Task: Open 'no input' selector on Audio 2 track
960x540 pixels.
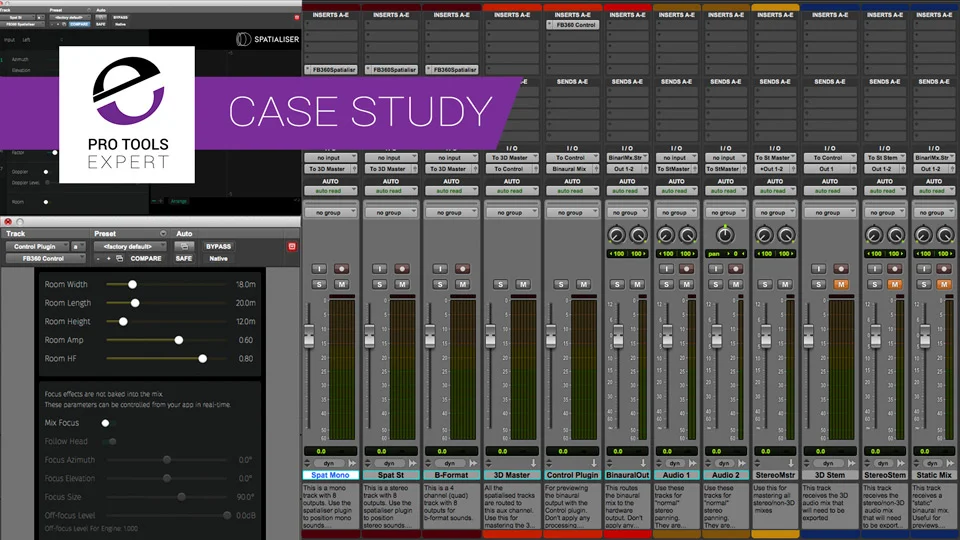Action: click(725, 158)
